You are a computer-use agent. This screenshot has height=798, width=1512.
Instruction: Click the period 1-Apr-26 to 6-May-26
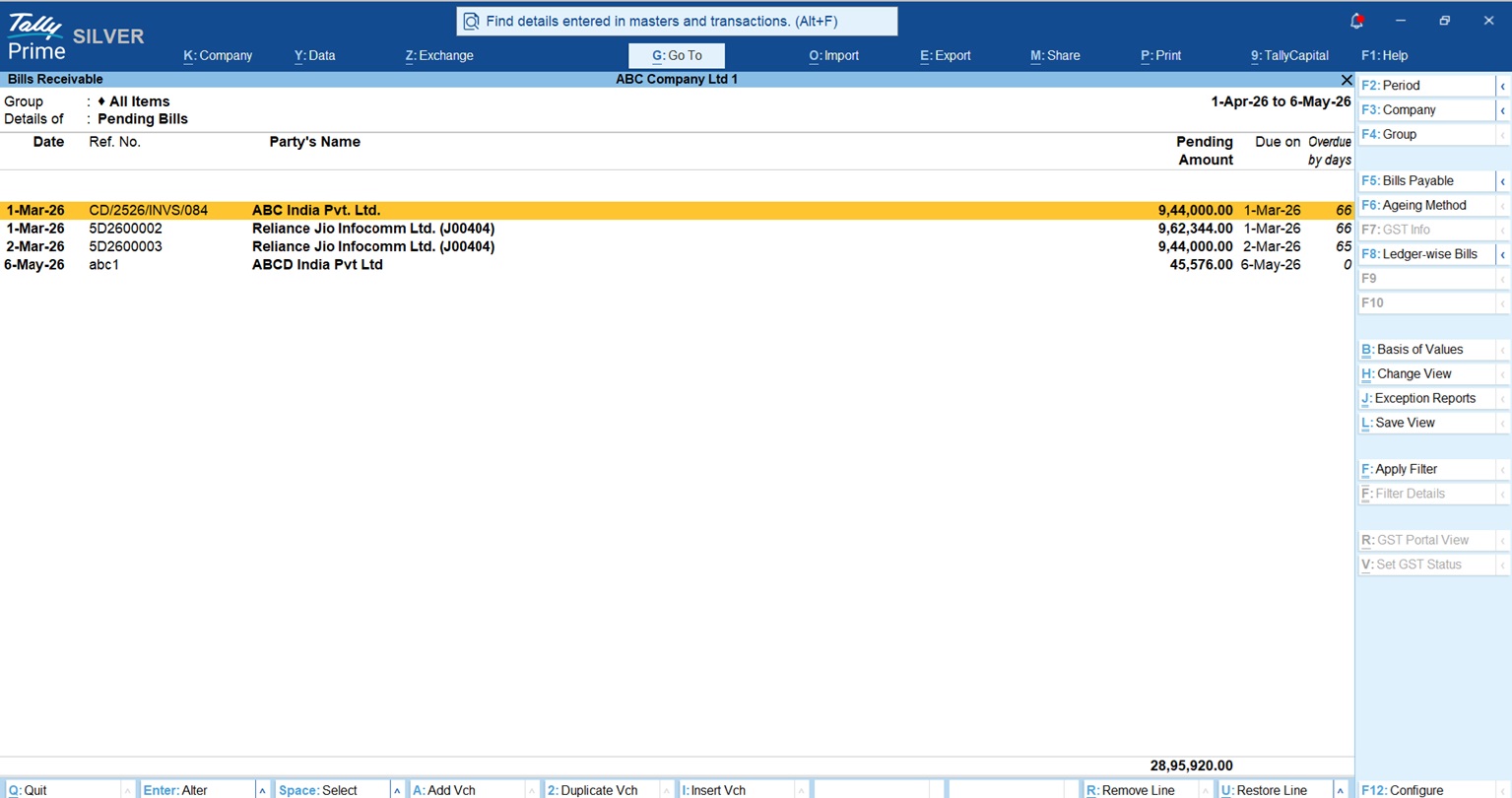[1281, 101]
